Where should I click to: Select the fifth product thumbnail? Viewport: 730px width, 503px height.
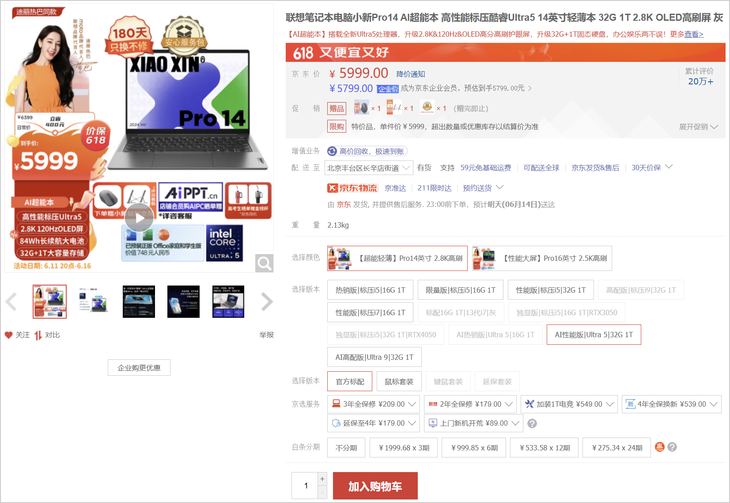coord(228,302)
